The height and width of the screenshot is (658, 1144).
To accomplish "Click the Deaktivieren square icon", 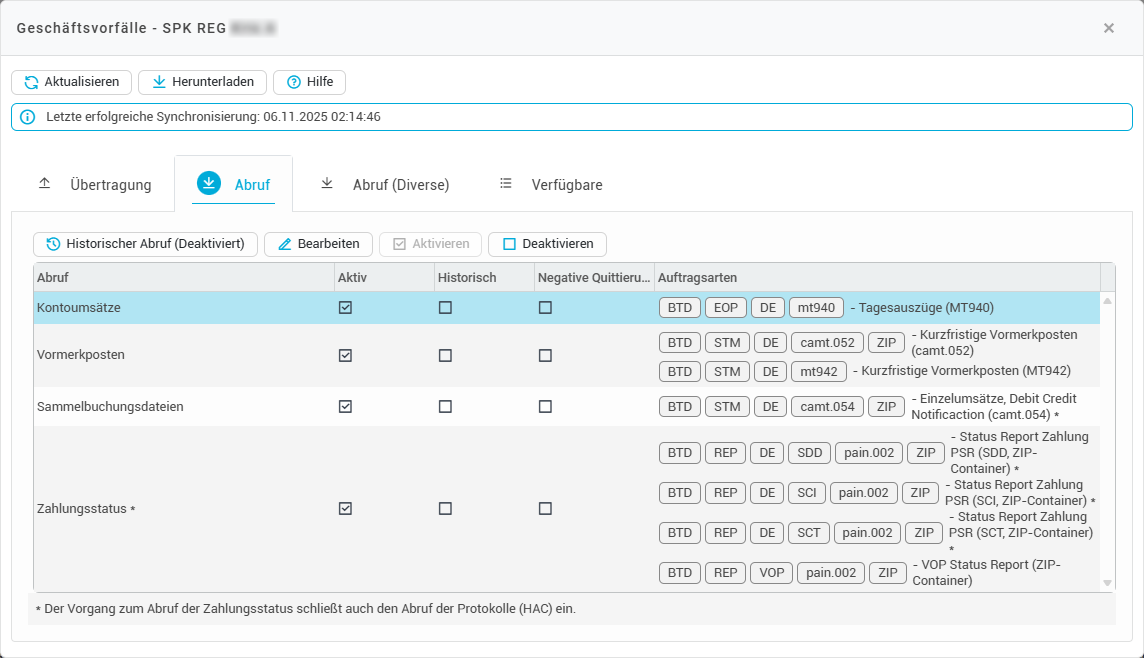I will (509, 244).
